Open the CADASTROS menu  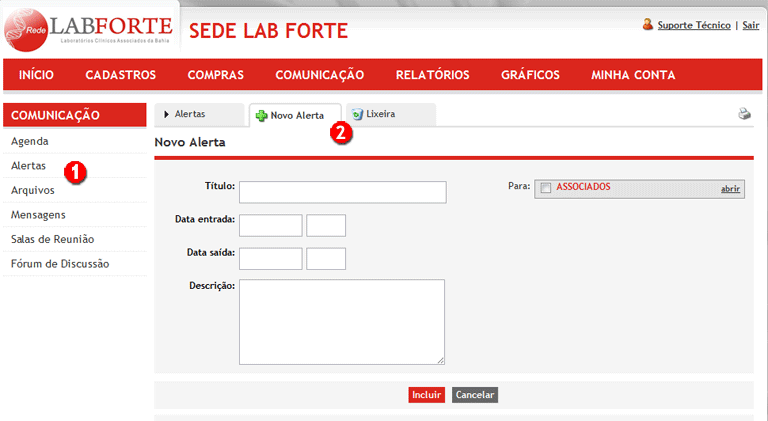pyautogui.click(x=120, y=75)
